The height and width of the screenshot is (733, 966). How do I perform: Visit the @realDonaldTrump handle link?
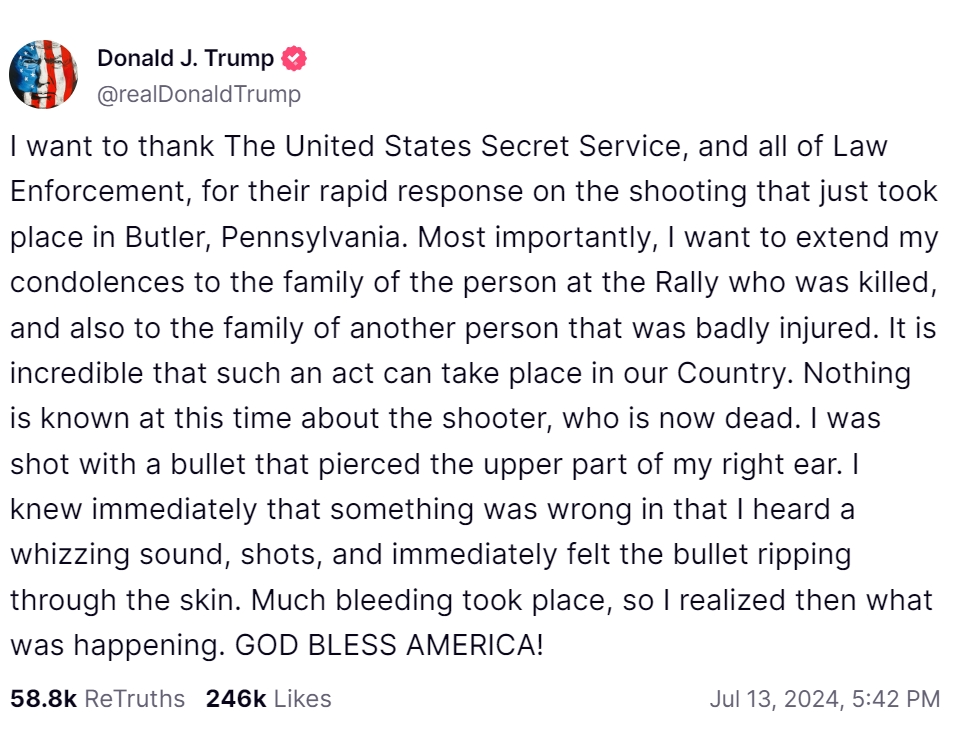tap(199, 94)
